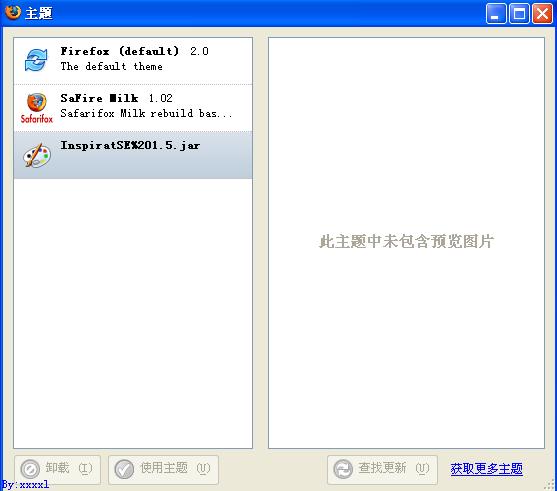Click the 'The default theme' description text
The image size is (557, 491).
(x=112, y=66)
